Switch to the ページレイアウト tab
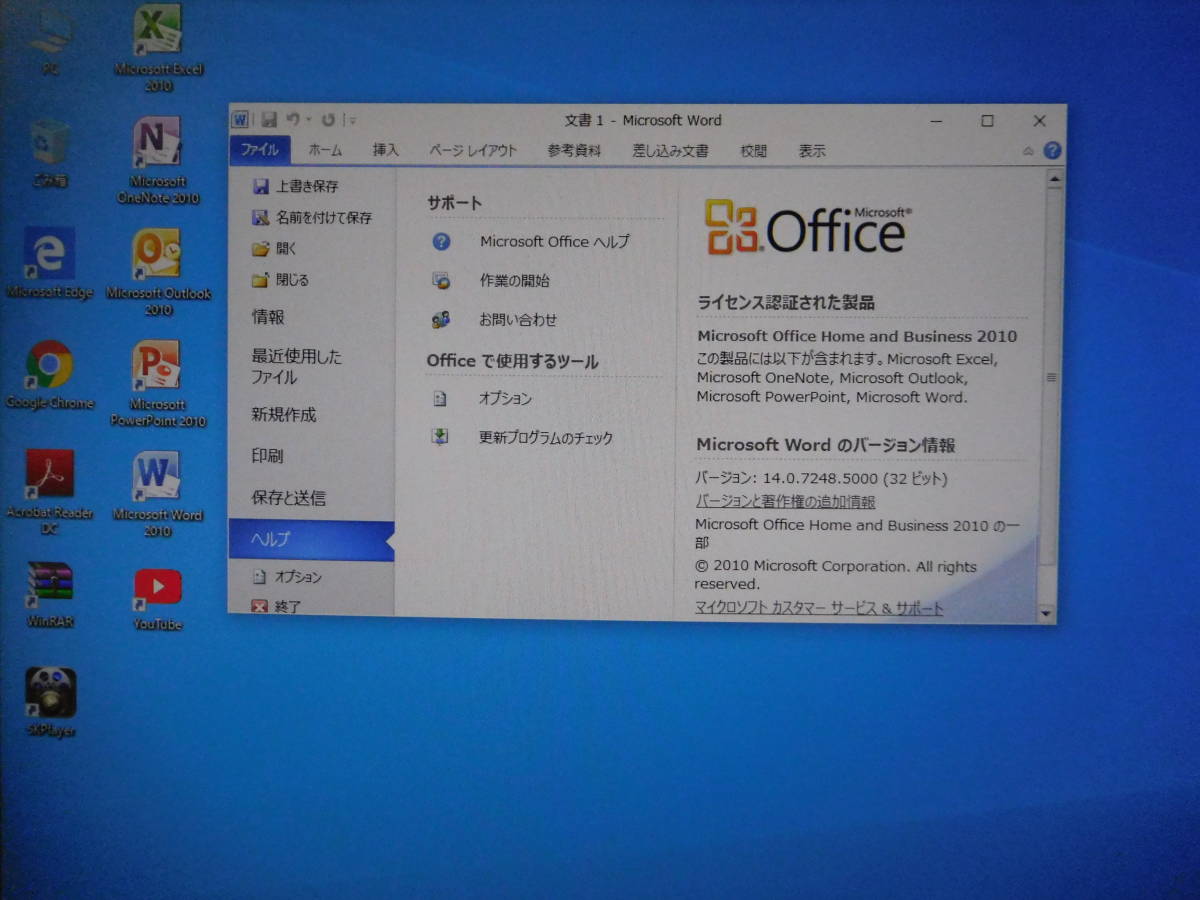The height and width of the screenshot is (900, 1200). [473, 151]
